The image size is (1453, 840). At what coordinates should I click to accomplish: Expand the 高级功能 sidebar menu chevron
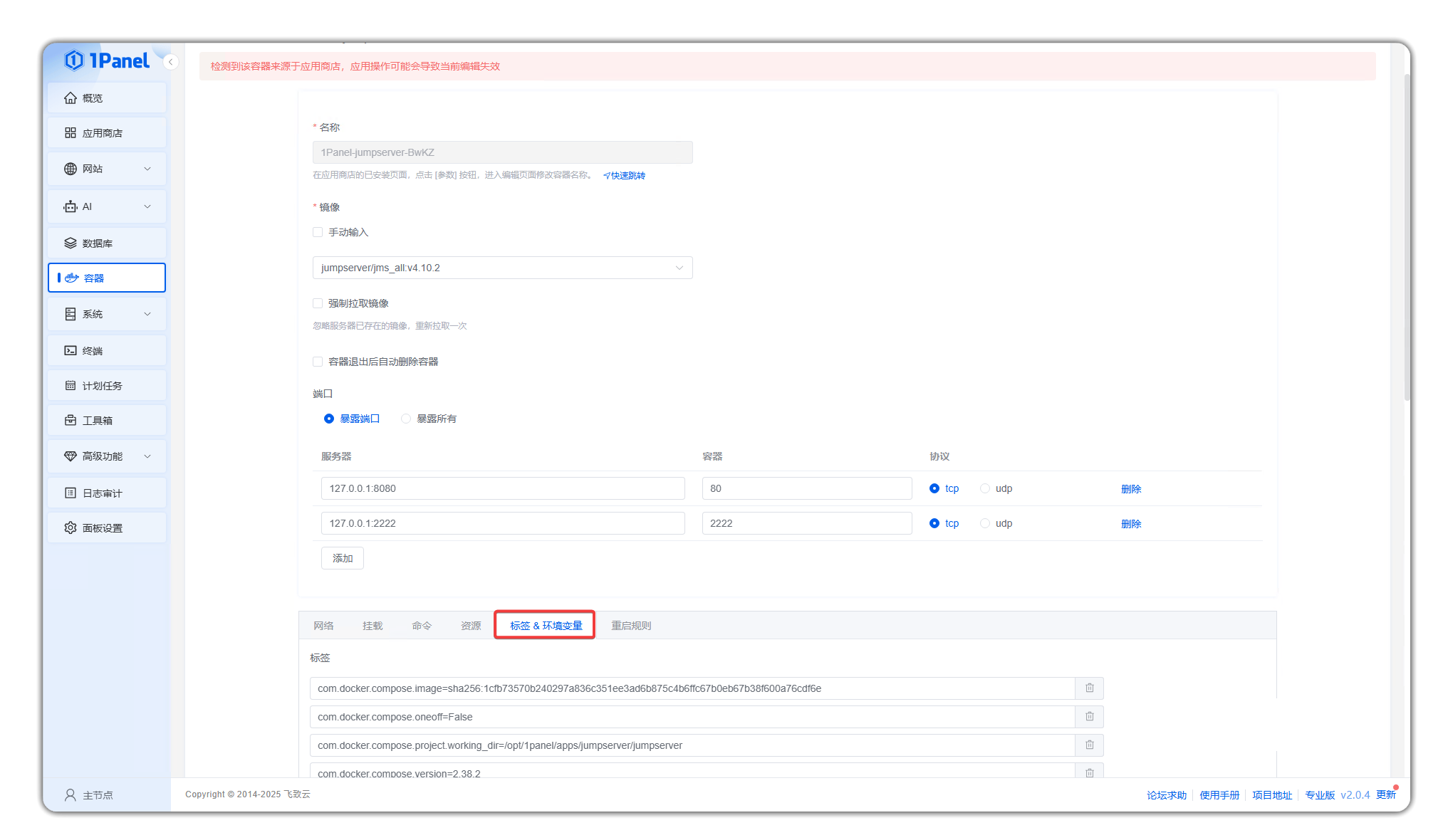(x=147, y=456)
